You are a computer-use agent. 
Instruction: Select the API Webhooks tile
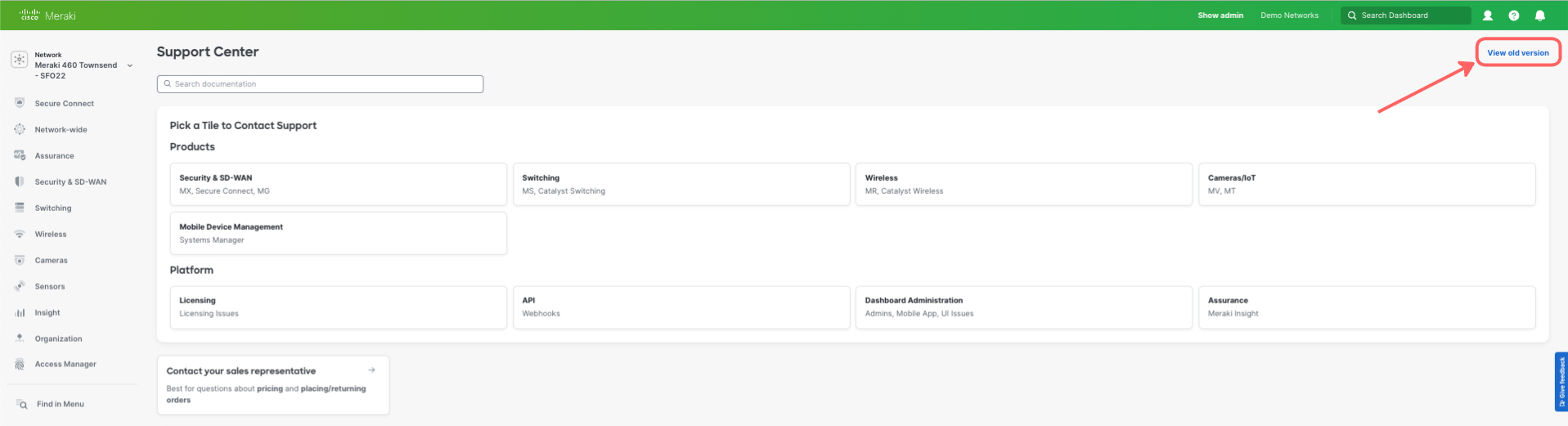pyautogui.click(x=681, y=307)
